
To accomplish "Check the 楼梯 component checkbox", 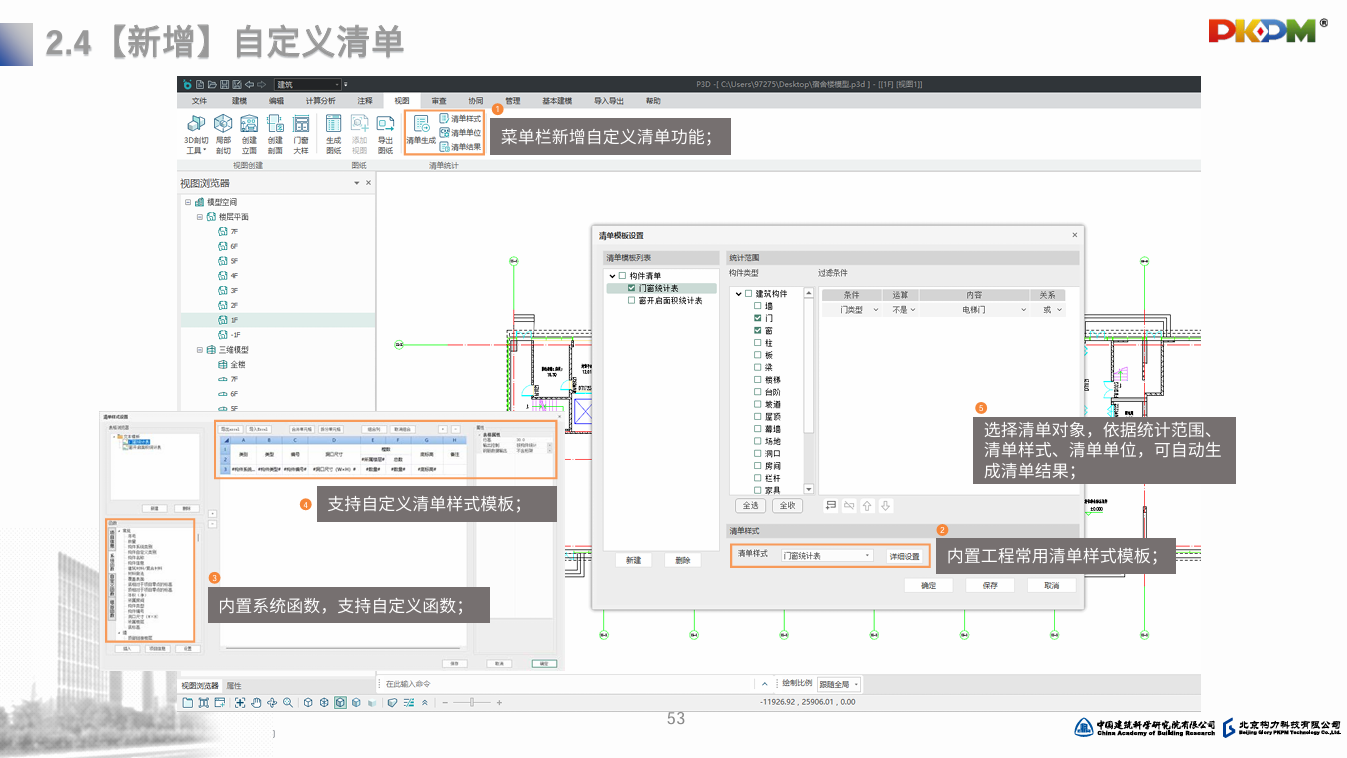I will pyautogui.click(x=758, y=380).
